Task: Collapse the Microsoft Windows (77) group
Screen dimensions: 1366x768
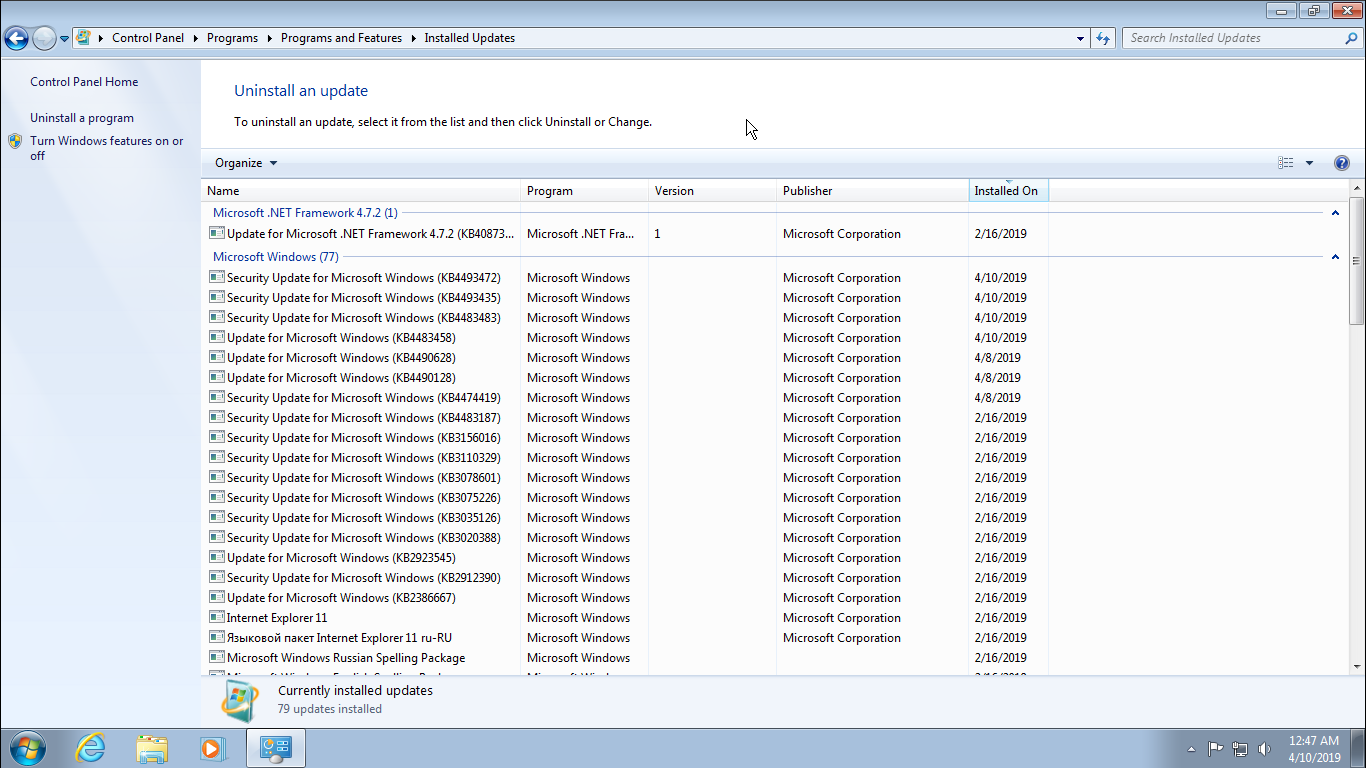Action: pos(1335,257)
